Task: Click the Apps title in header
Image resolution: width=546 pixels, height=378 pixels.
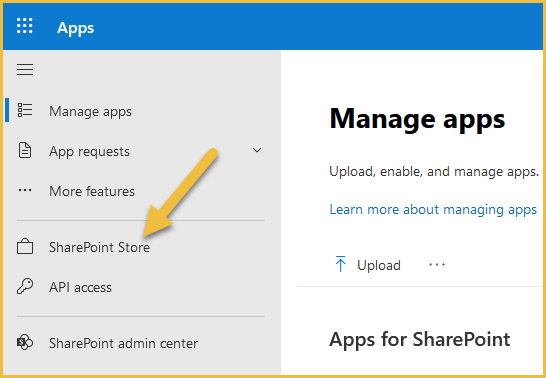Action: (x=76, y=28)
